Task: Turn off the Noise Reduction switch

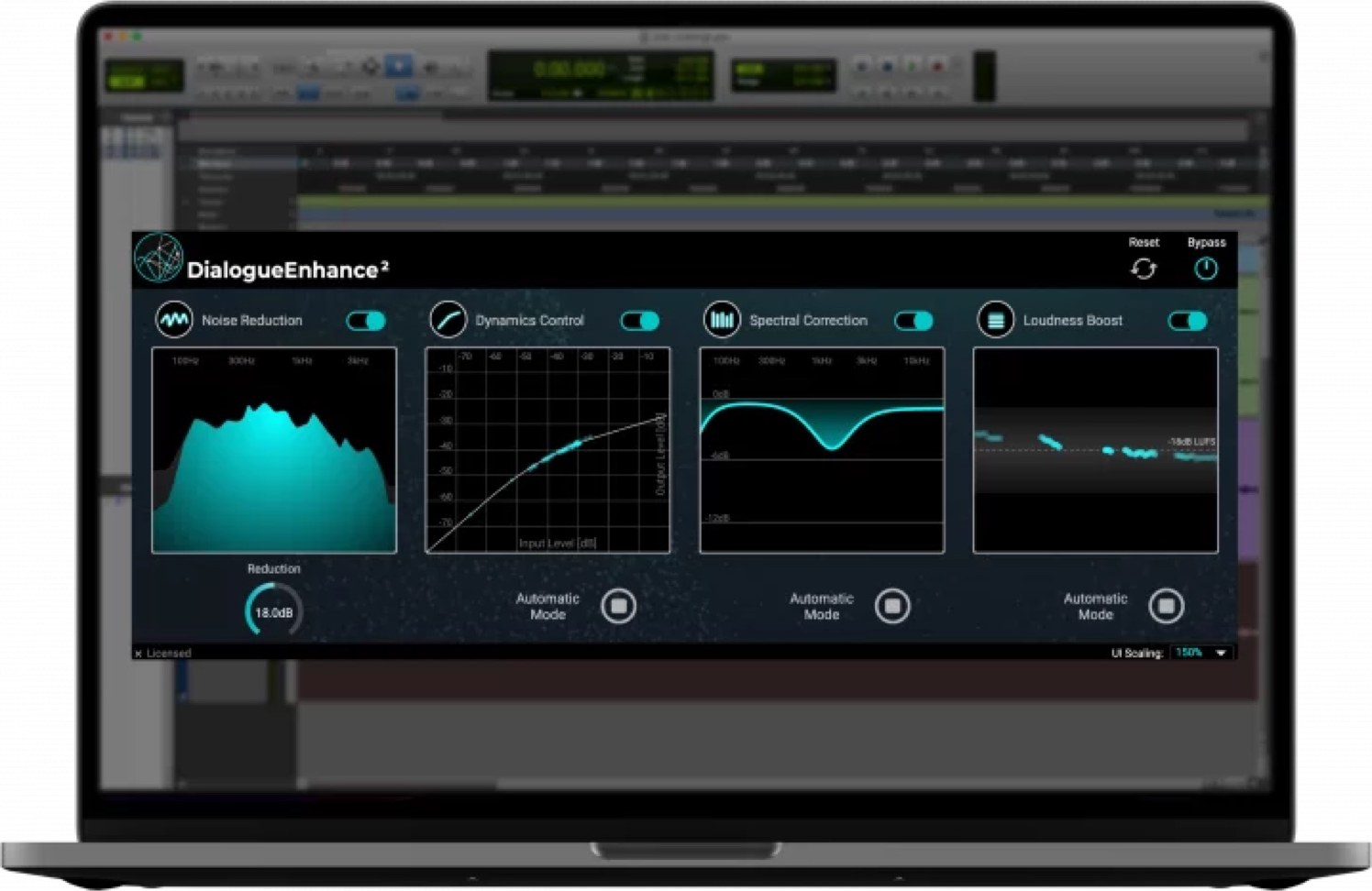Action: click(x=366, y=320)
